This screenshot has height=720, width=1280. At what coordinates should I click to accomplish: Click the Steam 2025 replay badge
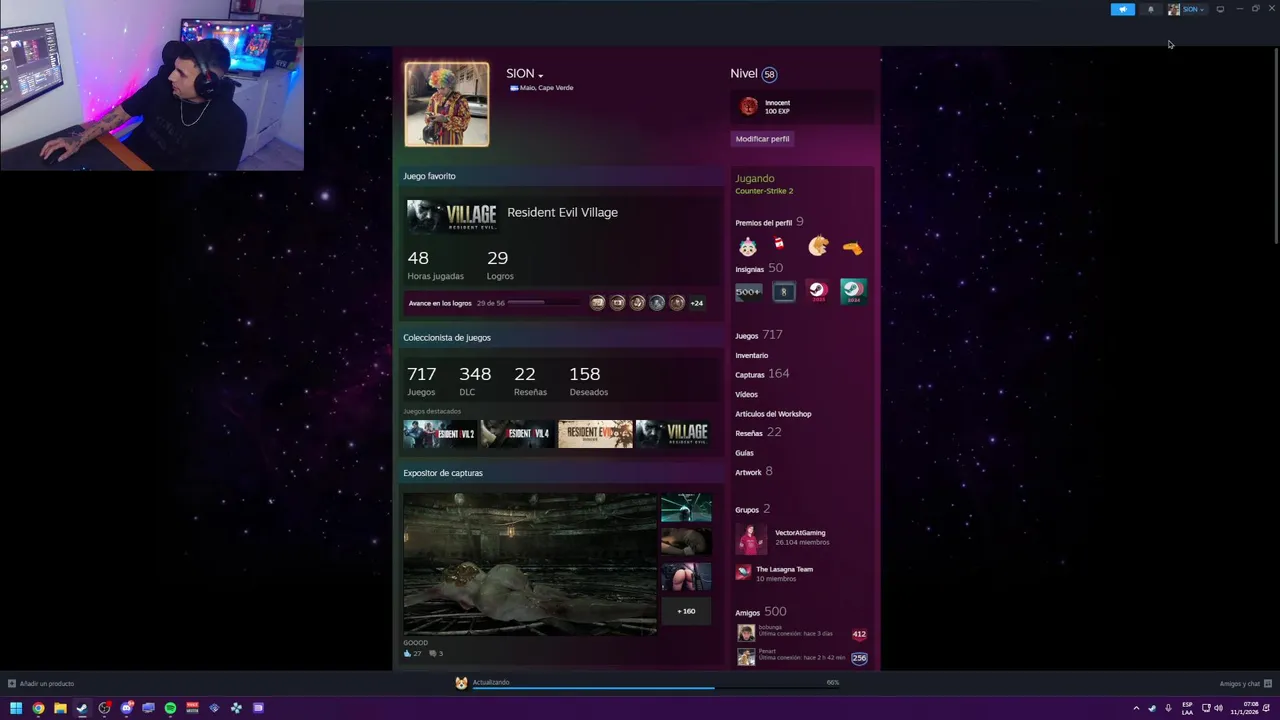click(x=818, y=291)
